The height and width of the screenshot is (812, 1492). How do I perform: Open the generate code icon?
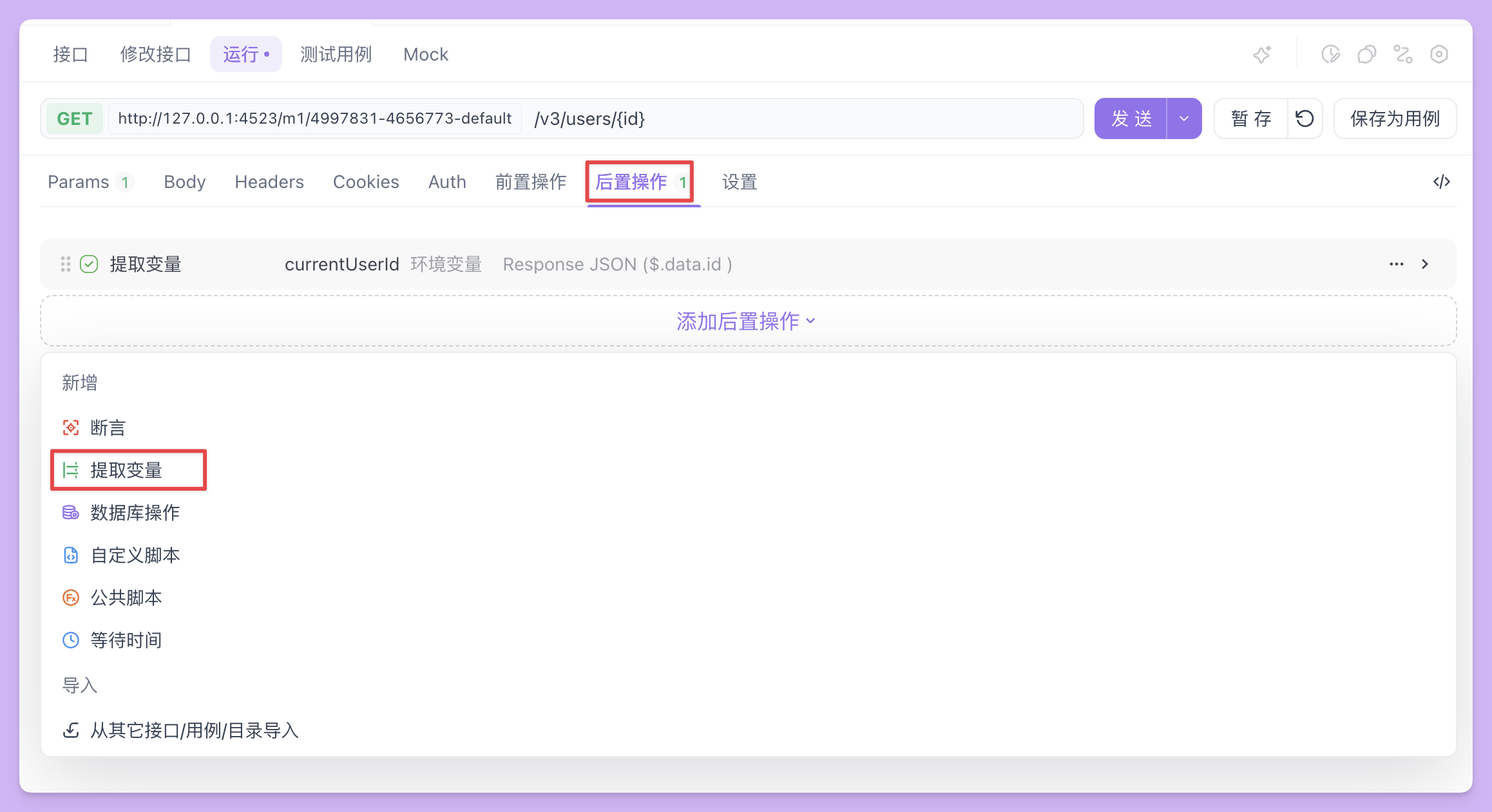point(1442,182)
